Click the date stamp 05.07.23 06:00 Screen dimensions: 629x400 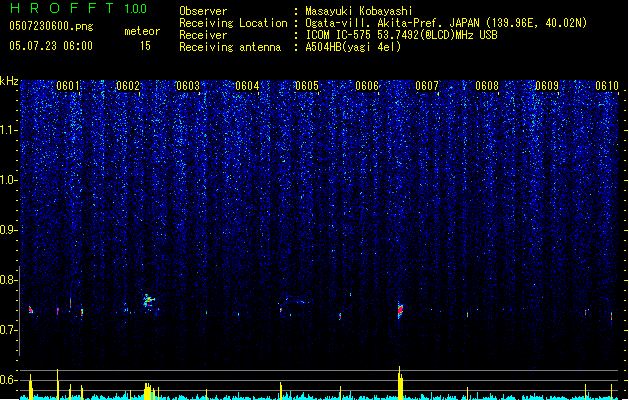(51, 46)
